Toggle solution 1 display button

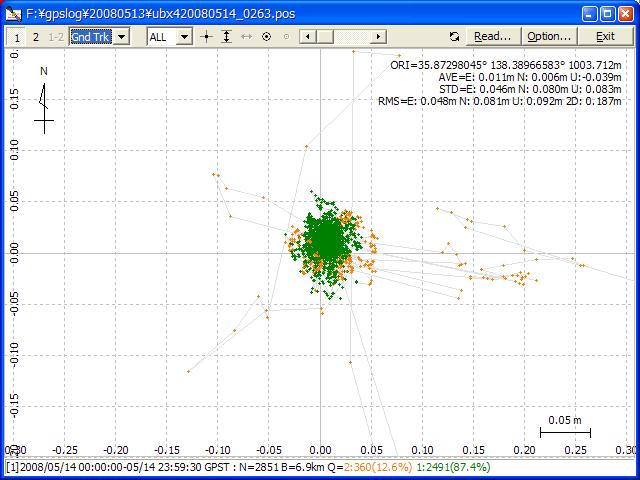tap(17, 36)
